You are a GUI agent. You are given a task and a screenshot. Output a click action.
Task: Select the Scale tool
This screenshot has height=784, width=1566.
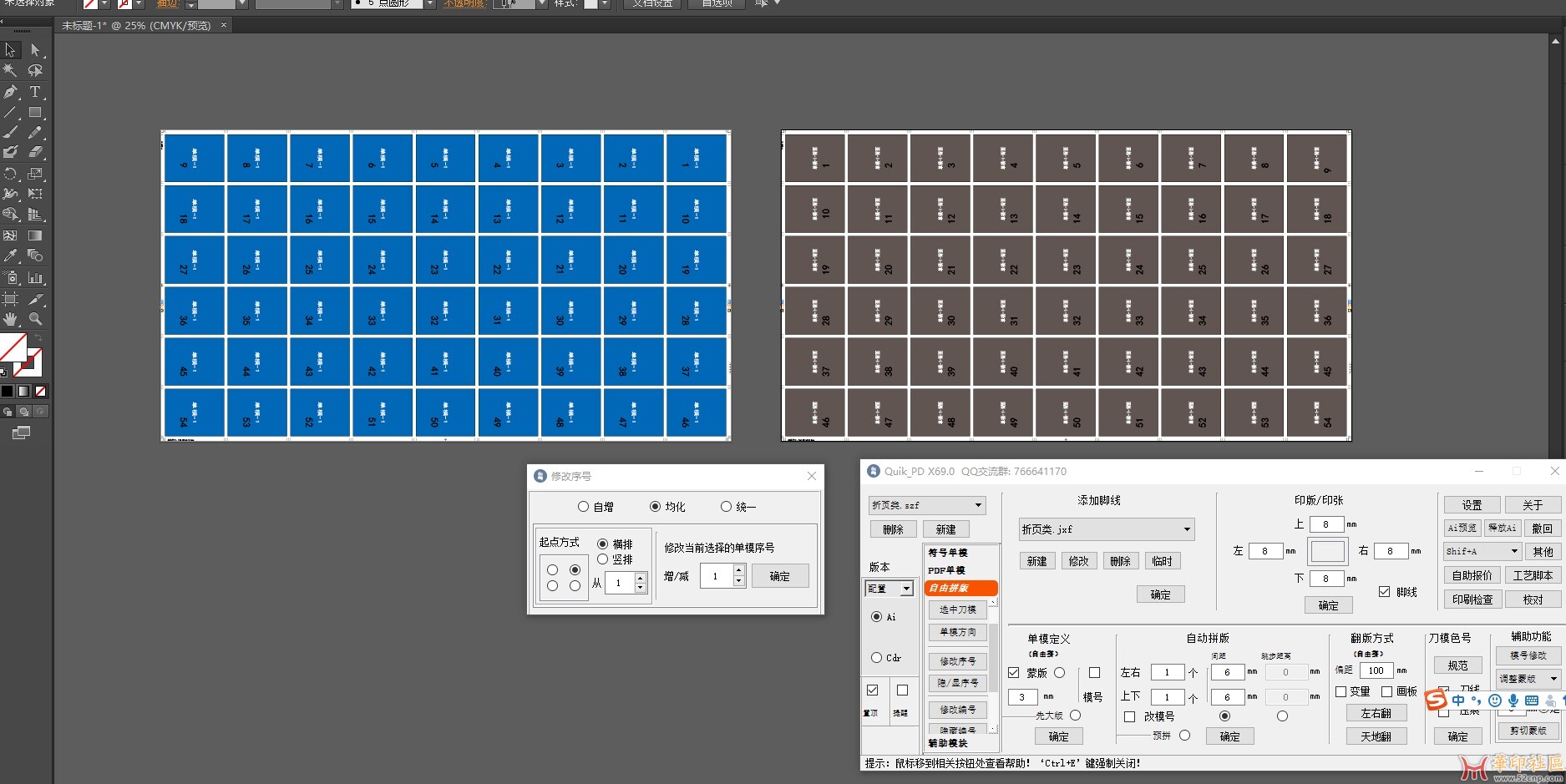click(35, 174)
